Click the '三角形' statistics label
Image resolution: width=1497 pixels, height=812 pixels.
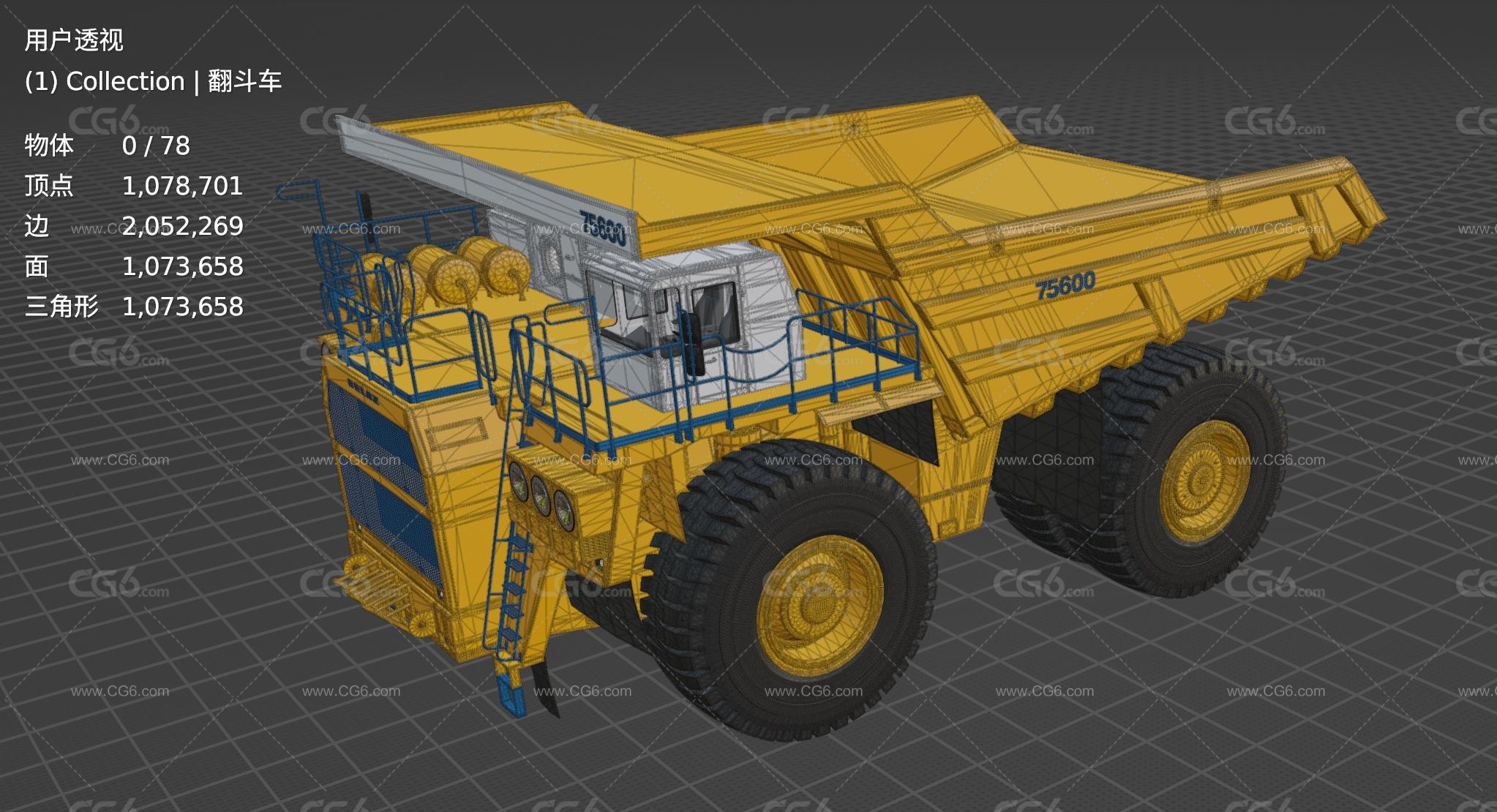click(x=61, y=307)
